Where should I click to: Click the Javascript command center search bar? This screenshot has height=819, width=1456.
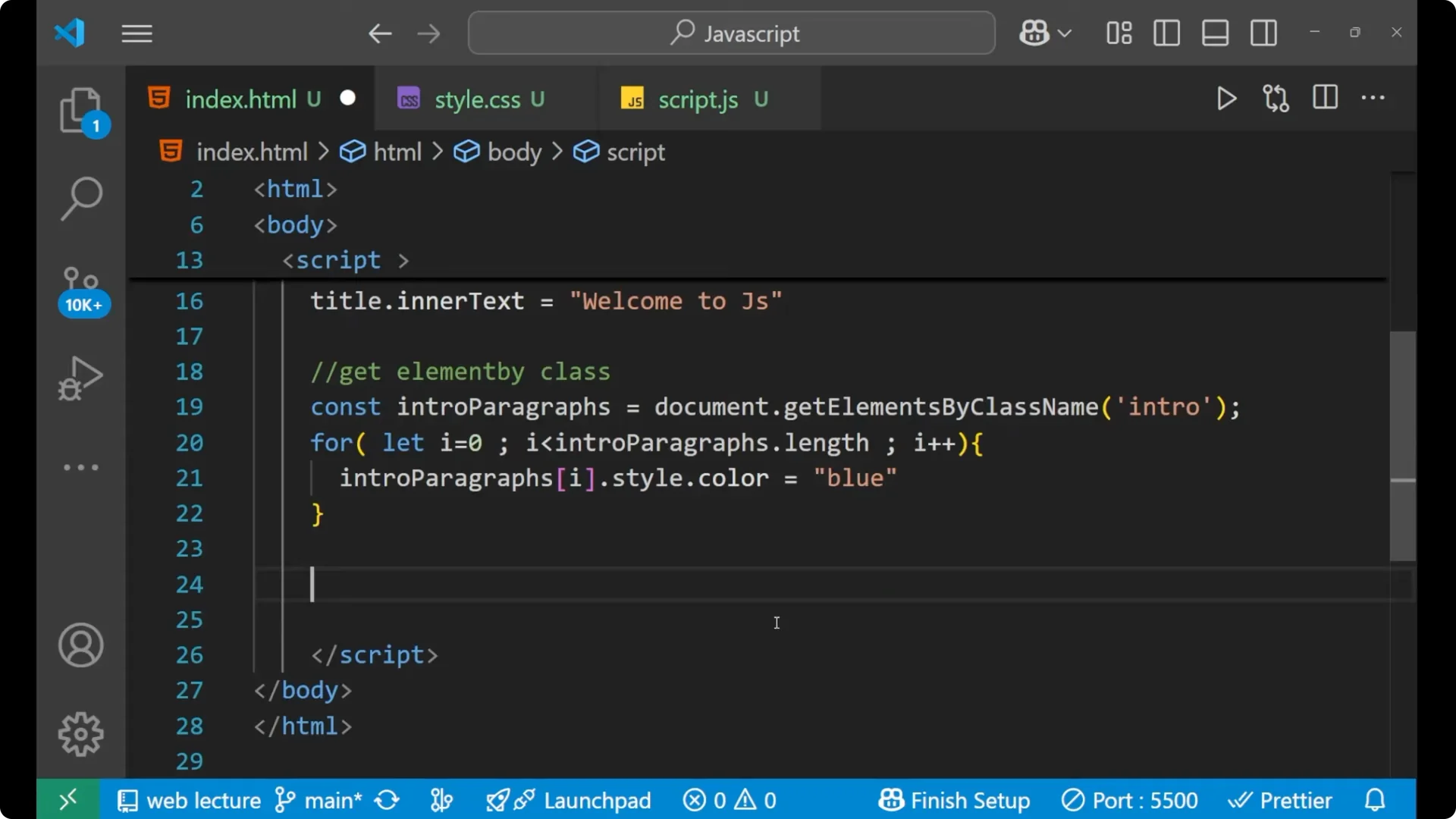[730, 33]
